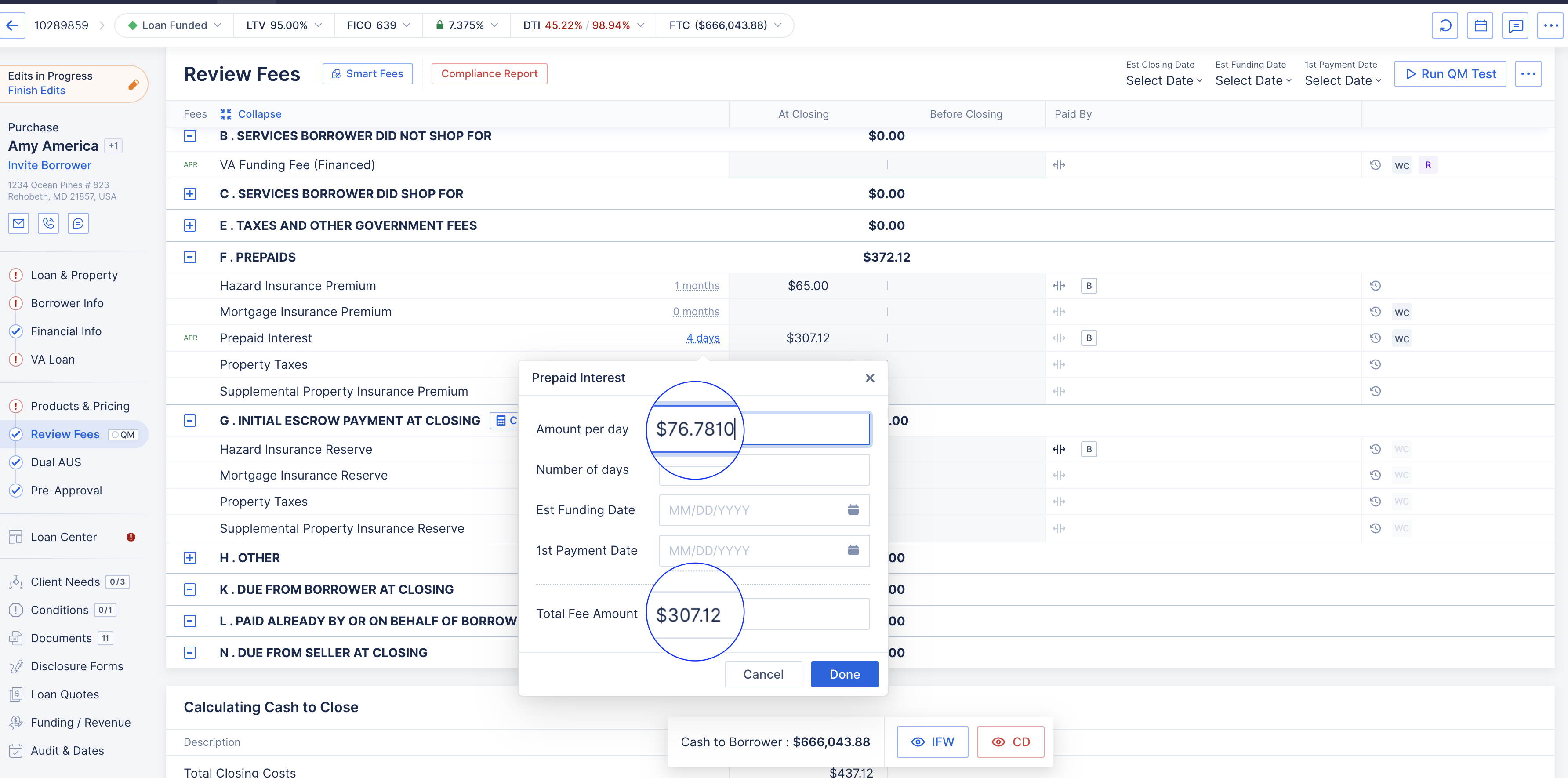This screenshot has width=1568, height=778.
Task: Click the email borrower envelope icon
Action: (18, 223)
